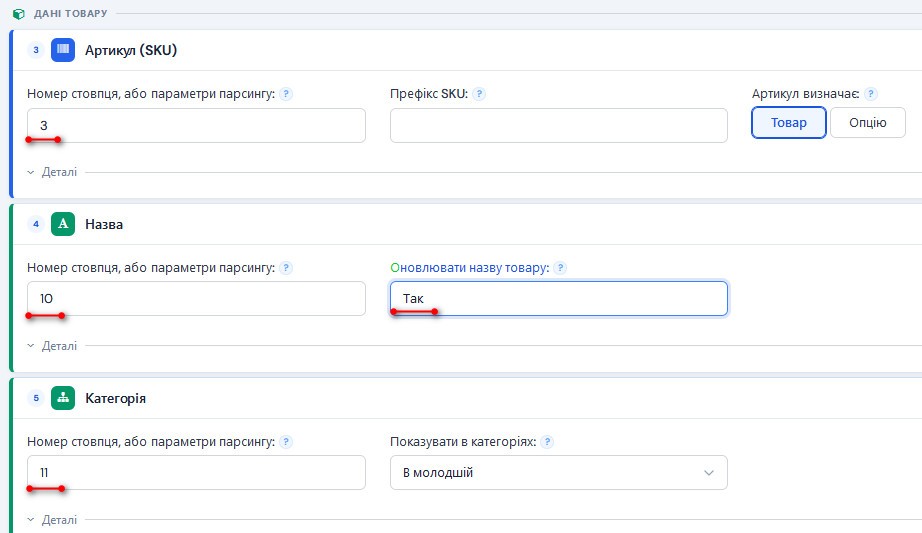Open help for Показувати в категоріях

click(547, 442)
